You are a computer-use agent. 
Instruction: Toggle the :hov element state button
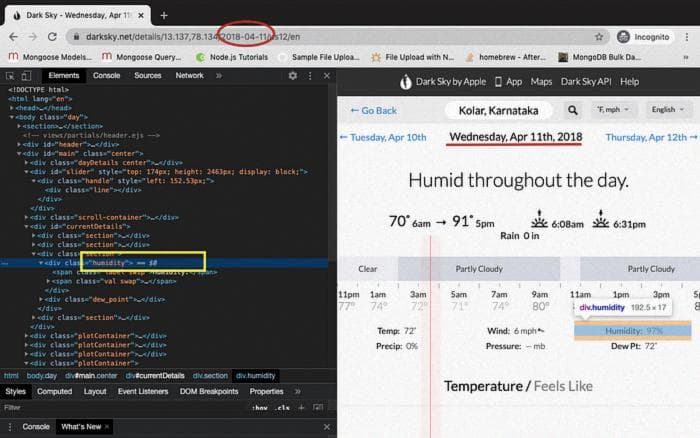[x=260, y=408]
